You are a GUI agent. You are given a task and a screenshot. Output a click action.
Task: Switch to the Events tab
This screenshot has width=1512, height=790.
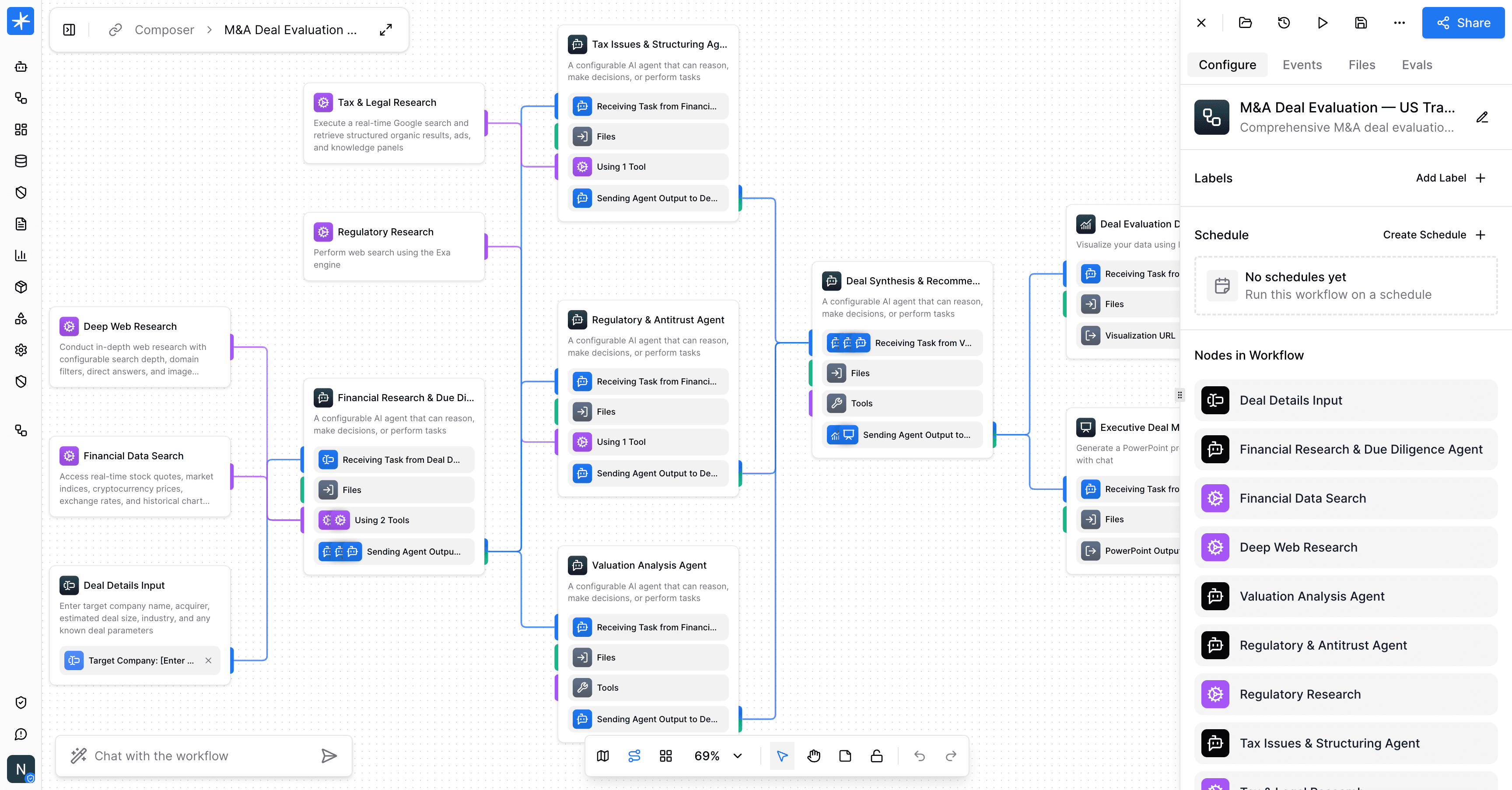click(x=1302, y=65)
